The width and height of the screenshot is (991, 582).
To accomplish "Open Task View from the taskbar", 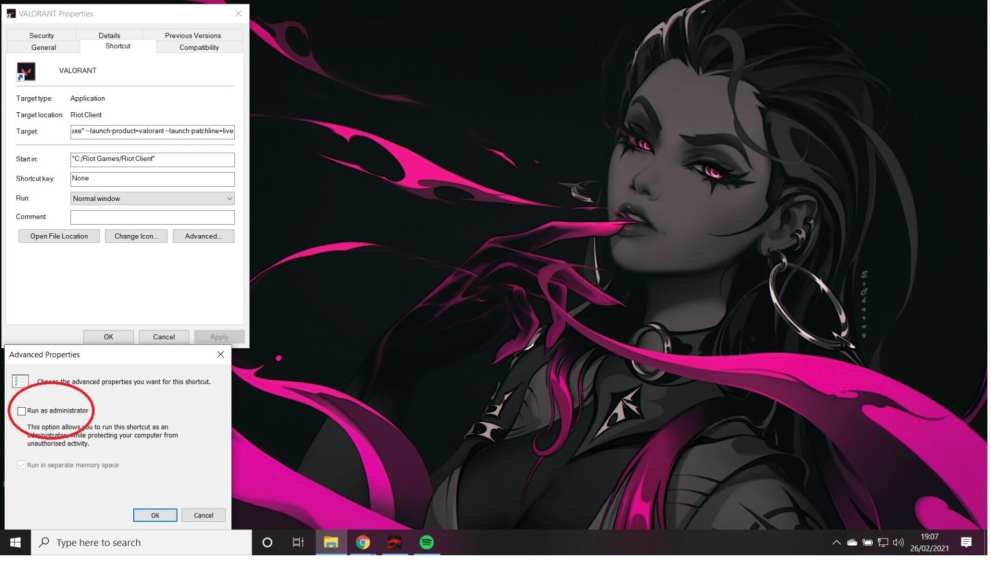I will [x=298, y=542].
